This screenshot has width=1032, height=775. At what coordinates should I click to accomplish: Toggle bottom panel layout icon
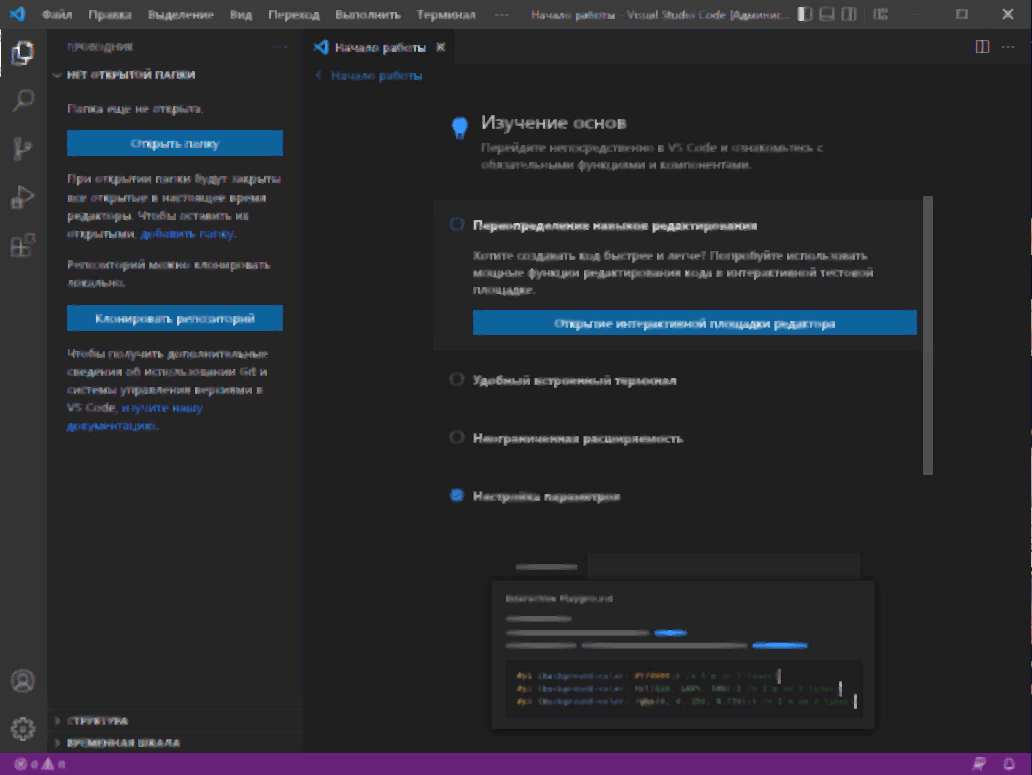[827, 14]
